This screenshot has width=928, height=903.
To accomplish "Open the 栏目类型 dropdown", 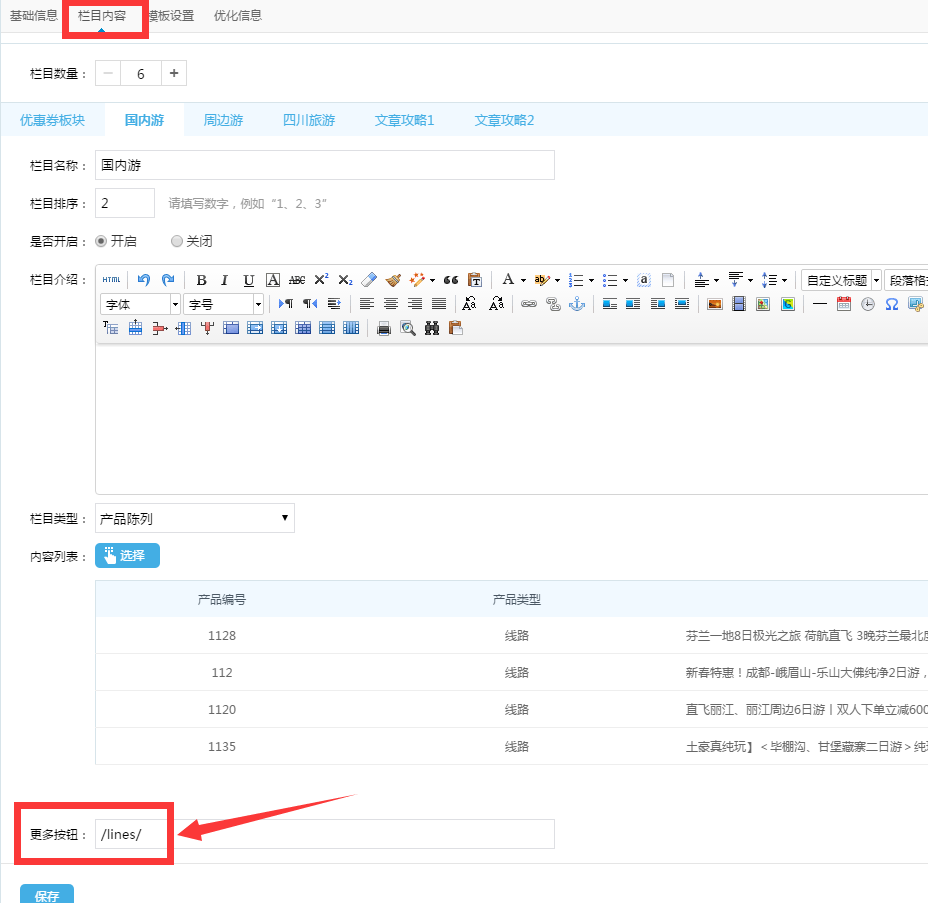I will [x=195, y=518].
